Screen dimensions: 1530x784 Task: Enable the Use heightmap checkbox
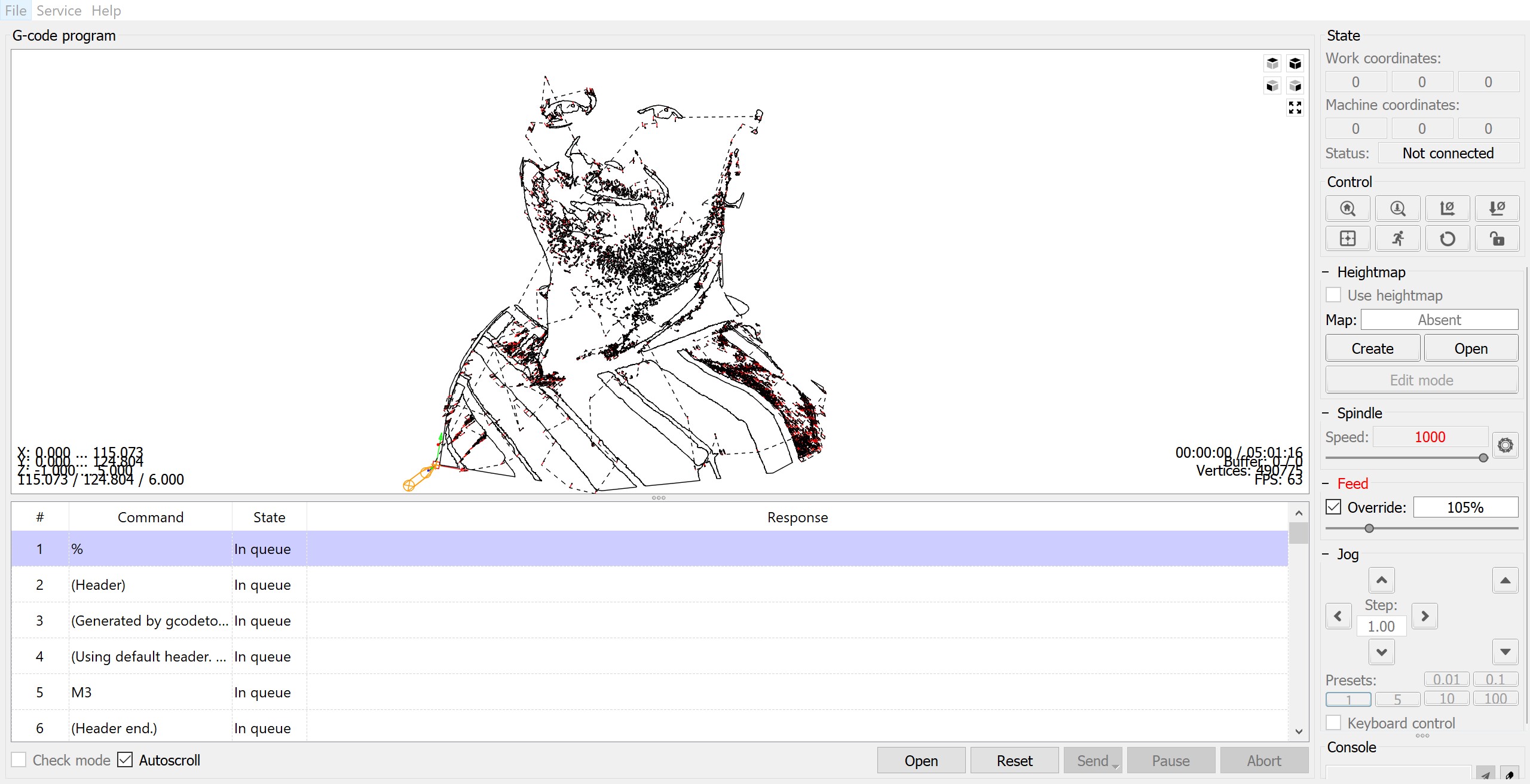[x=1333, y=295]
